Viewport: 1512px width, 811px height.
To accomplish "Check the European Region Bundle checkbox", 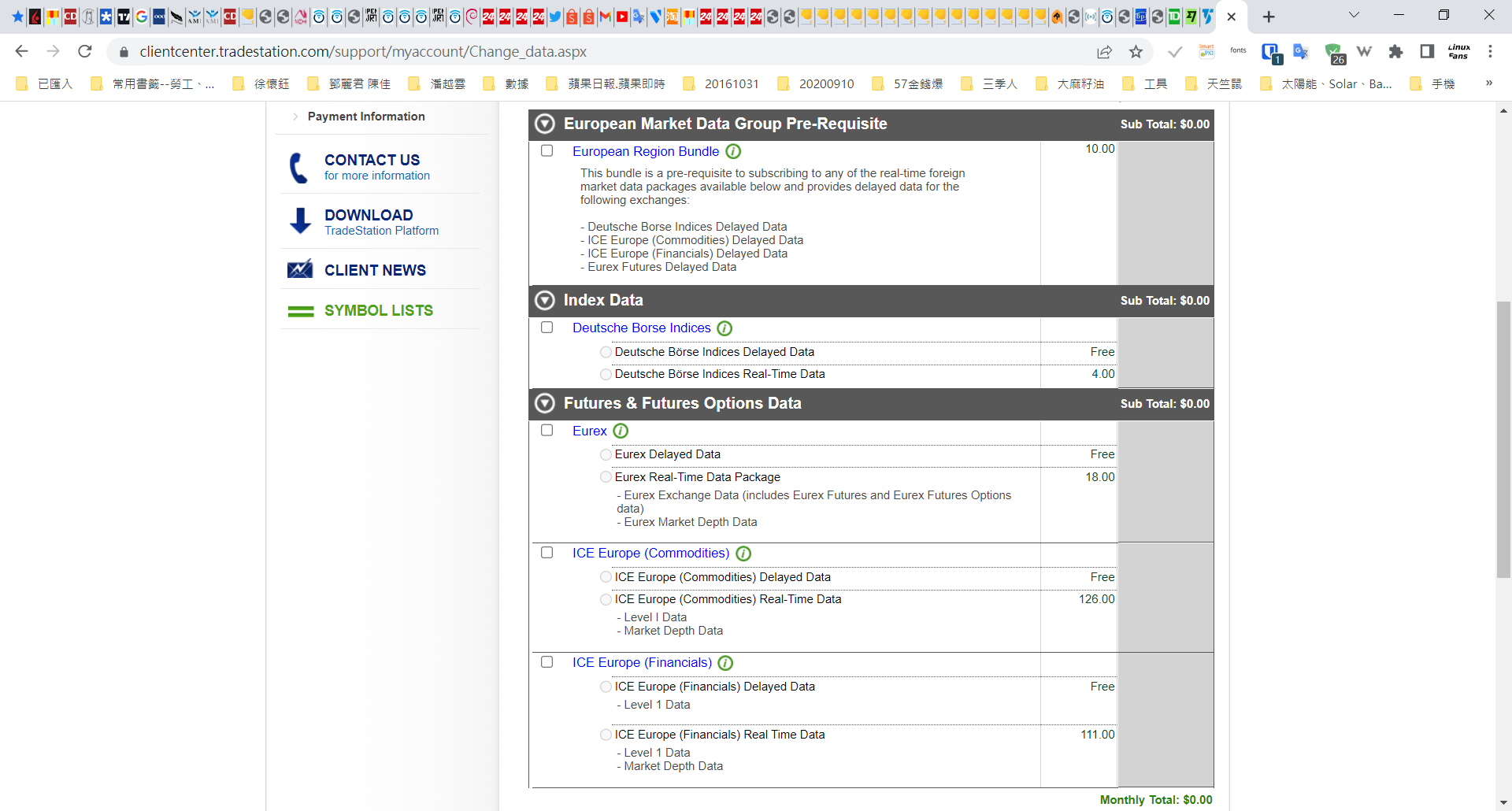I will (x=547, y=150).
